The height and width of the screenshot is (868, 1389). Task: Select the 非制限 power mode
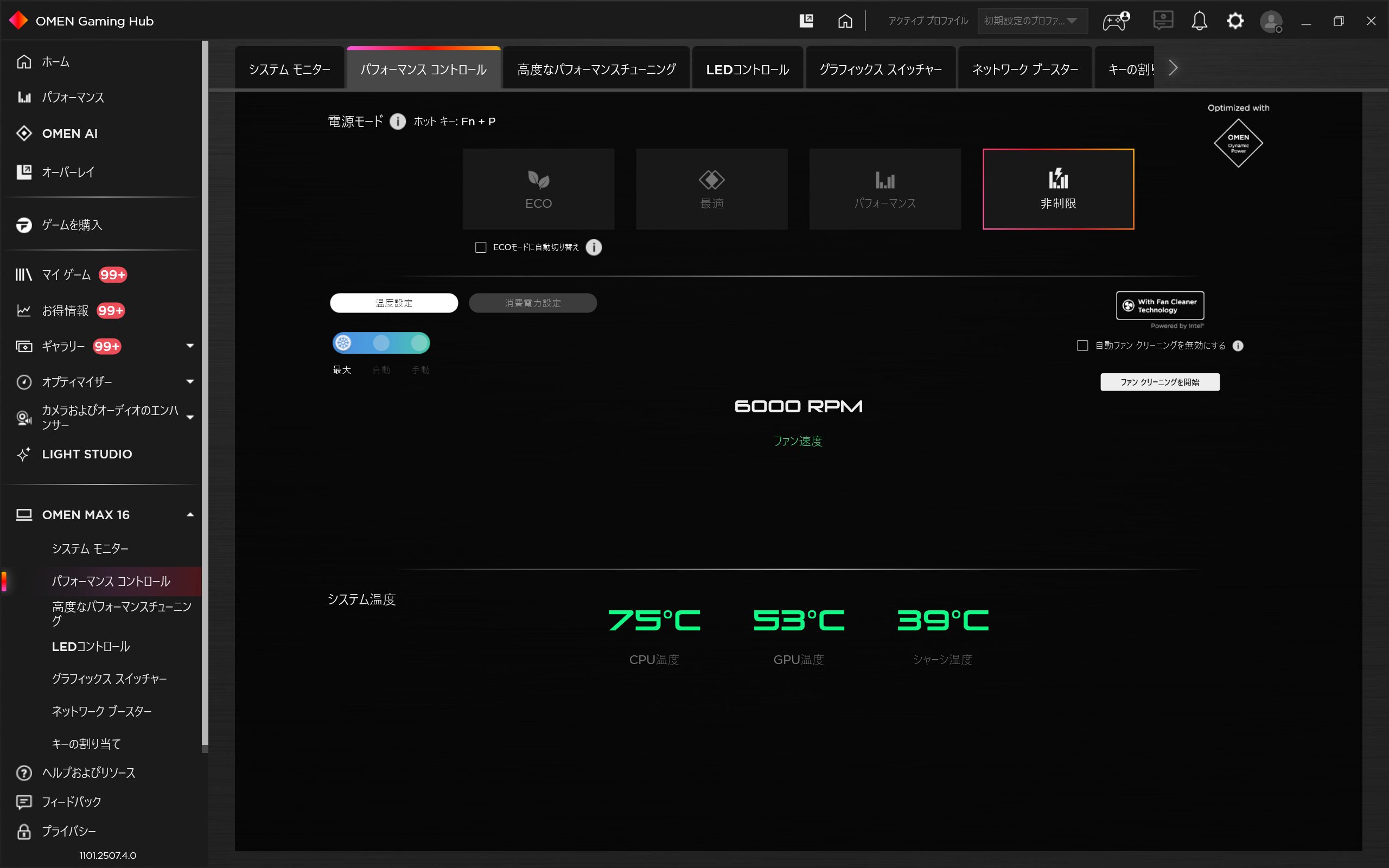pos(1059,189)
